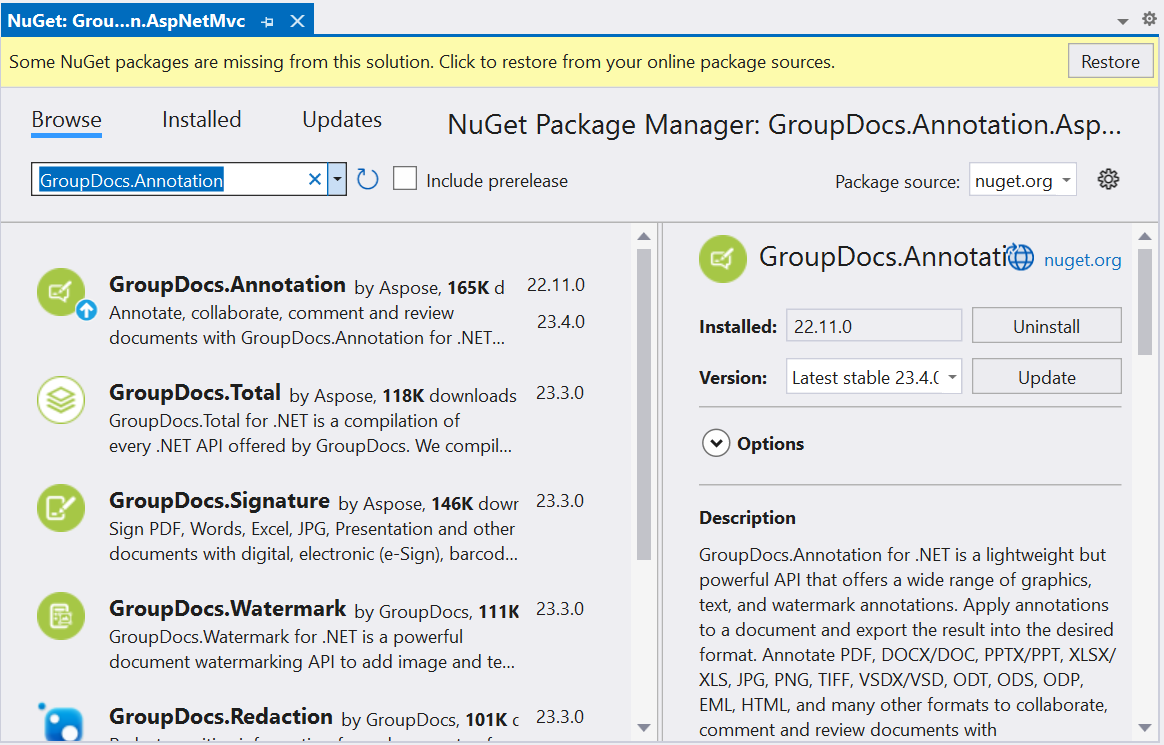Click the details pane scroll up arrow
The image size is (1164, 745).
click(x=1145, y=237)
